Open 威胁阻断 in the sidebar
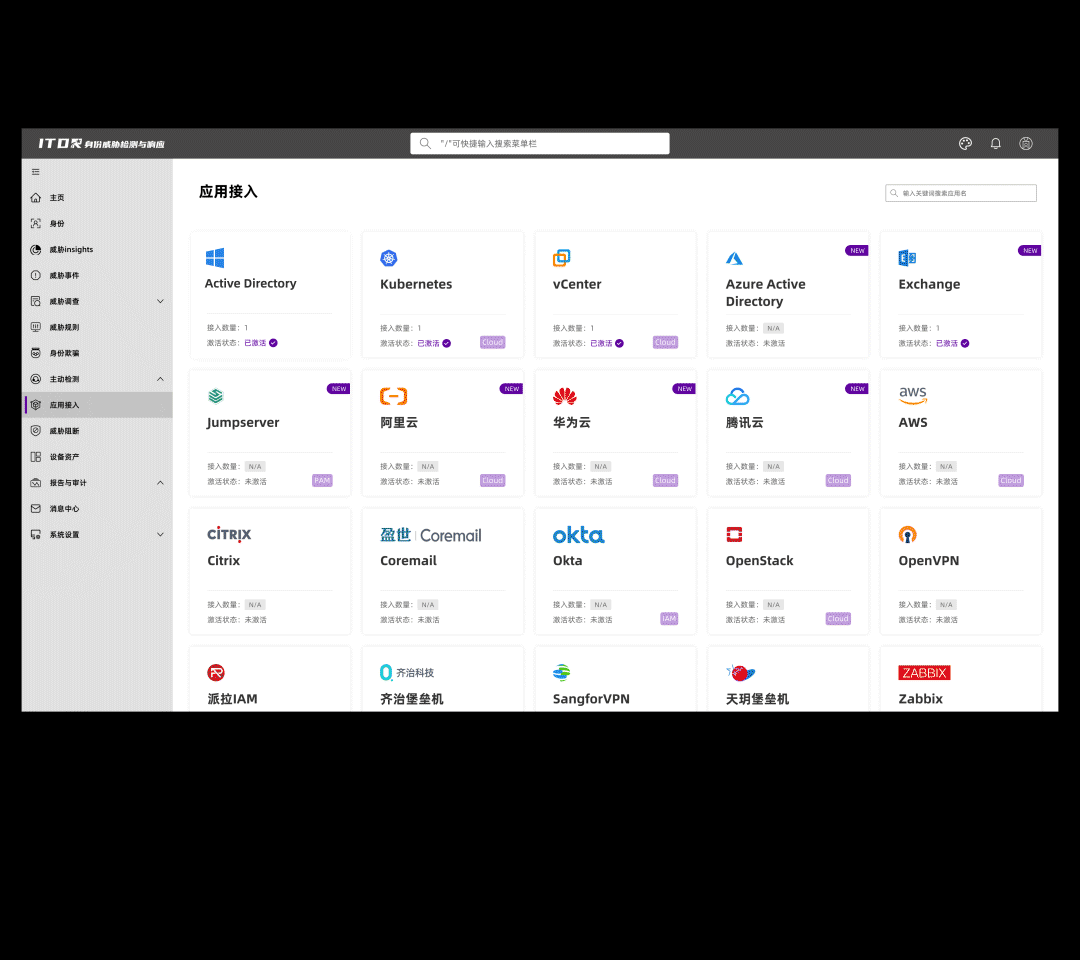1080x960 pixels. coord(97,431)
